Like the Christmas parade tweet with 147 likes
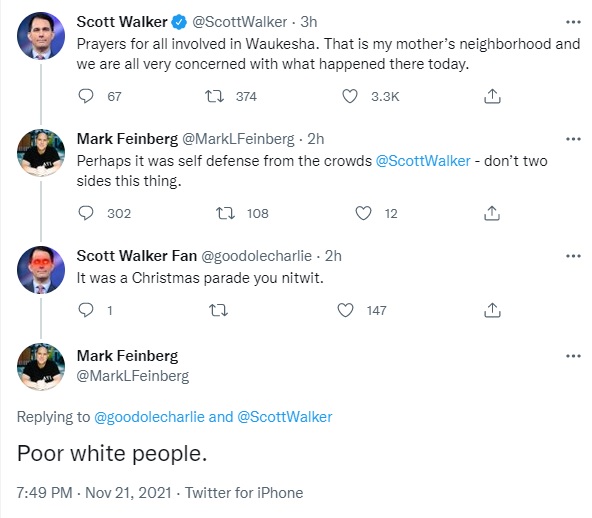The width and height of the screenshot is (592, 518). (x=345, y=310)
